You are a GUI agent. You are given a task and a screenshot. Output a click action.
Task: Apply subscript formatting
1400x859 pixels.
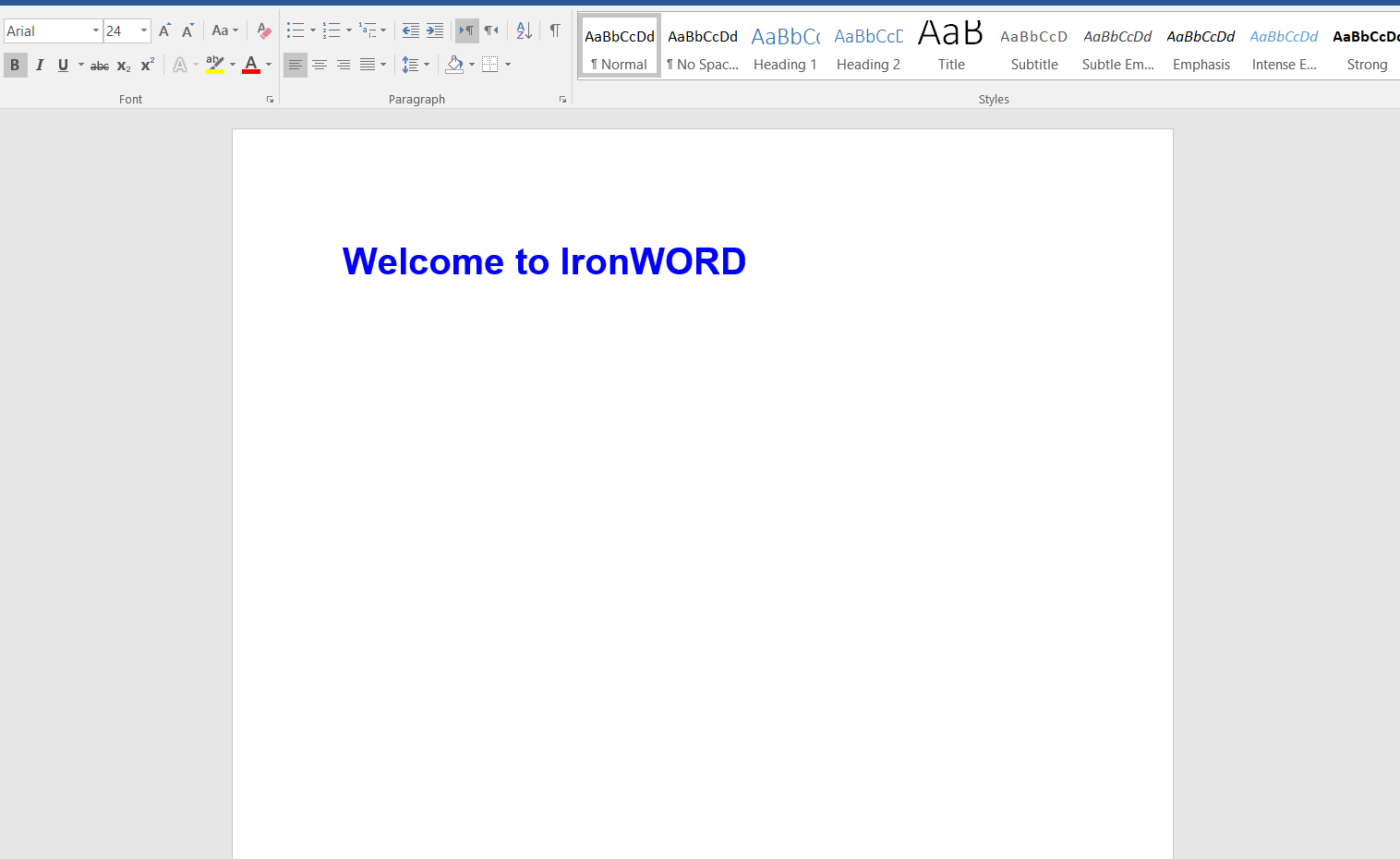pos(124,65)
